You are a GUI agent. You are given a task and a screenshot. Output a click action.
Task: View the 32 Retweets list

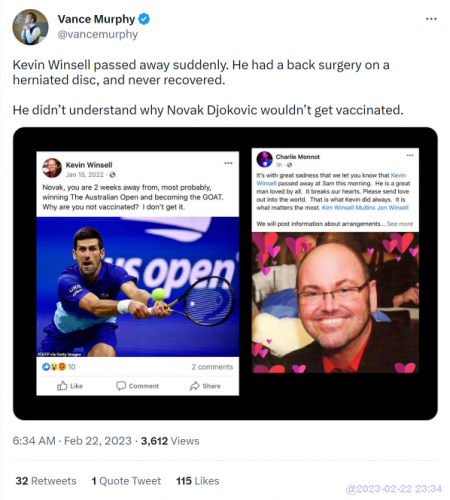[x=46, y=481]
